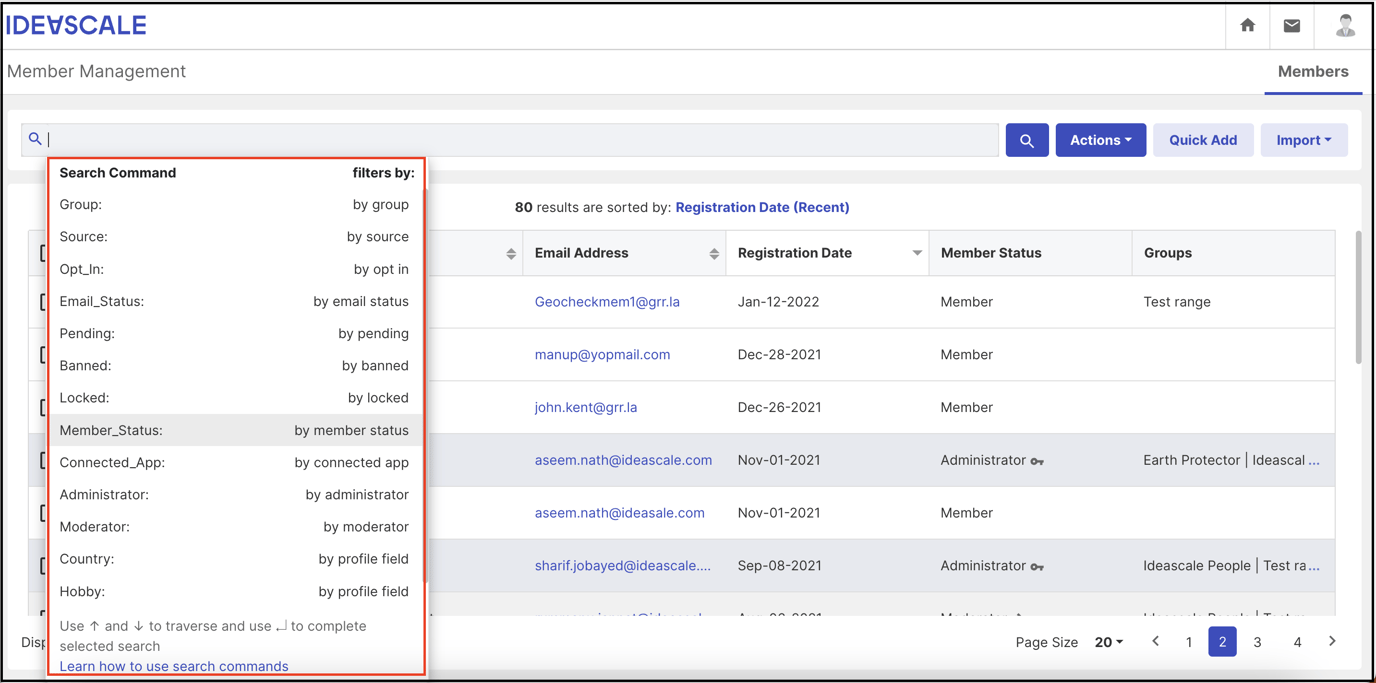This screenshot has height=683, width=1376.
Task: Select Member_Status from the search command list
Action: coord(236,429)
